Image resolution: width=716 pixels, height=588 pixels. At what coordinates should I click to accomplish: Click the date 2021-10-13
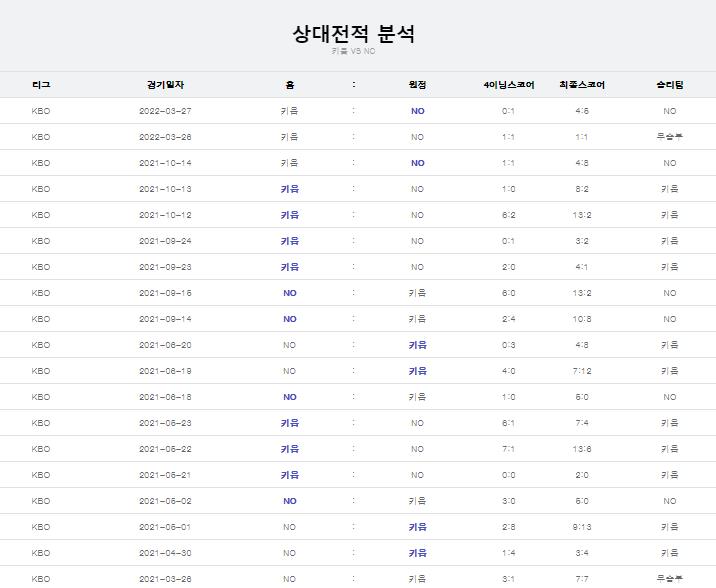pyautogui.click(x=165, y=189)
